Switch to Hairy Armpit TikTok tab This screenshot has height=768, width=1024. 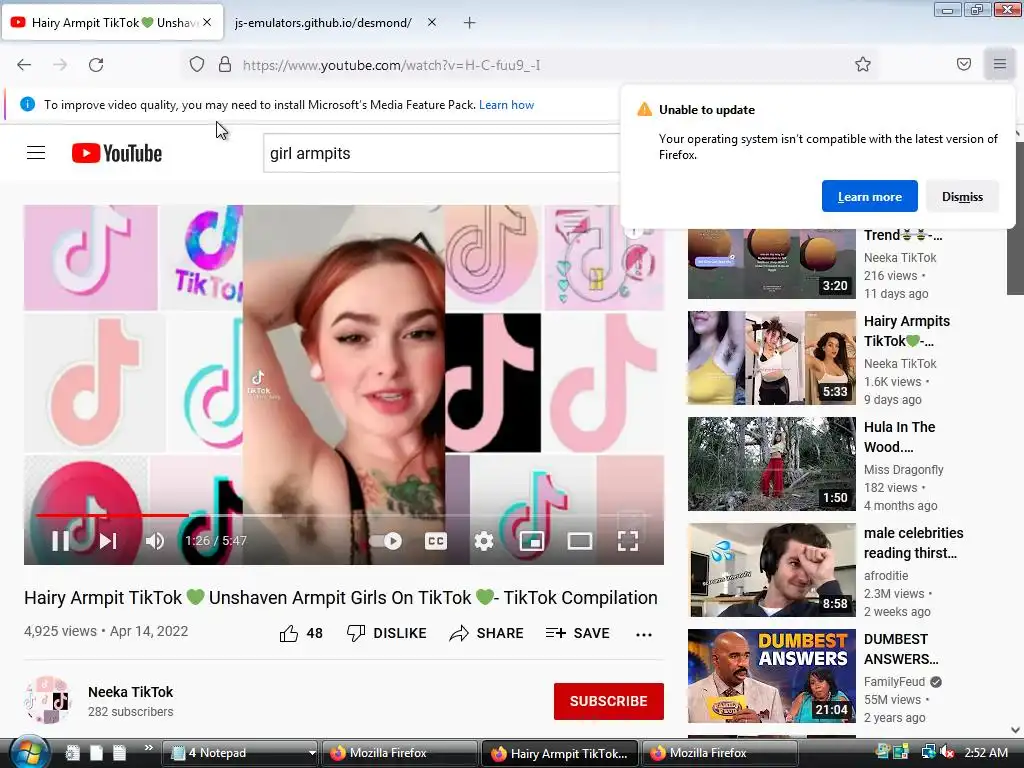[x=111, y=23]
